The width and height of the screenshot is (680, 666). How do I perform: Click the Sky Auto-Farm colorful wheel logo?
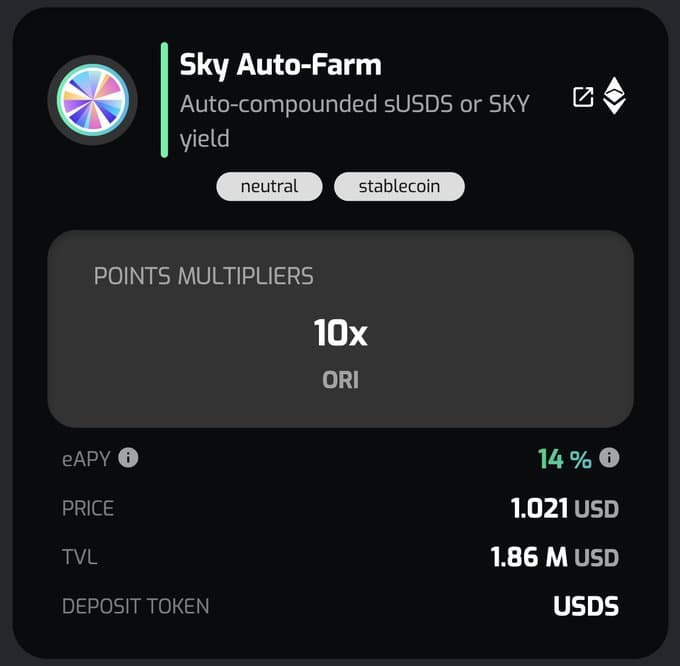coord(93,100)
